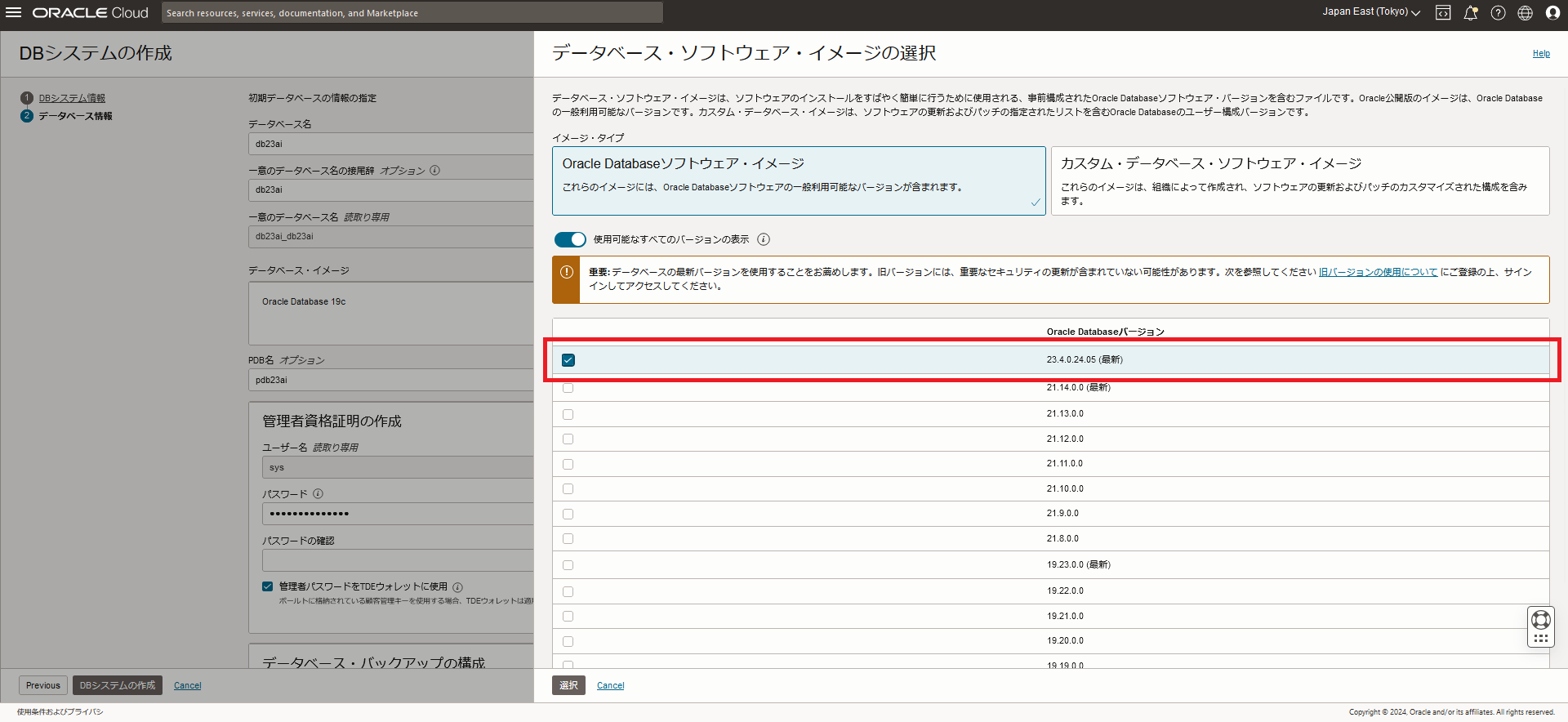Check the 19.22.0.0 version checkbox
This screenshot has width=1568, height=722.
[x=568, y=591]
